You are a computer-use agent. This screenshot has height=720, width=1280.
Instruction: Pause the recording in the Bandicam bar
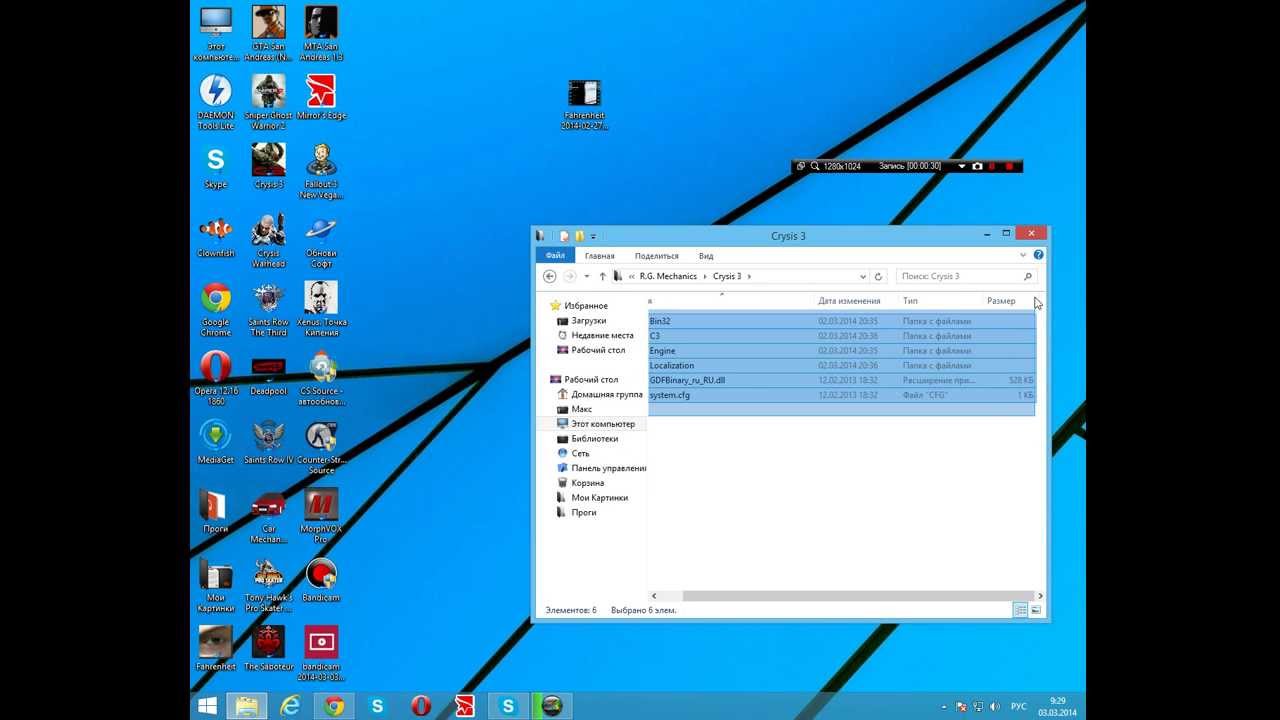(993, 166)
